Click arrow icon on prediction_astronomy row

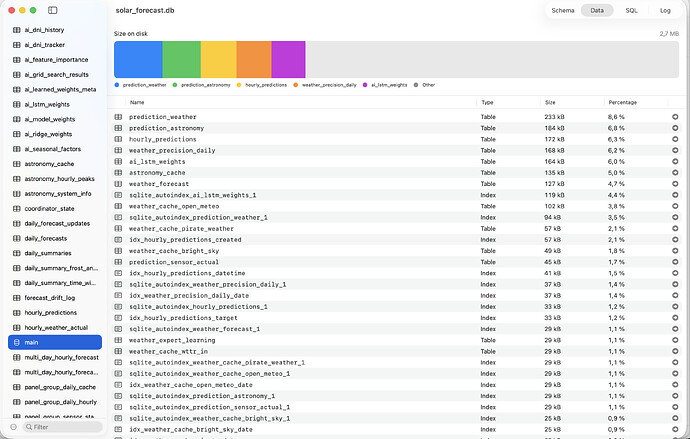click(675, 128)
